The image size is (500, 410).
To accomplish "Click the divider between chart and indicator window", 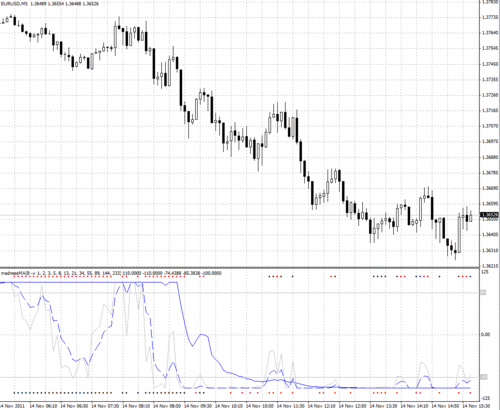I will [239, 267].
